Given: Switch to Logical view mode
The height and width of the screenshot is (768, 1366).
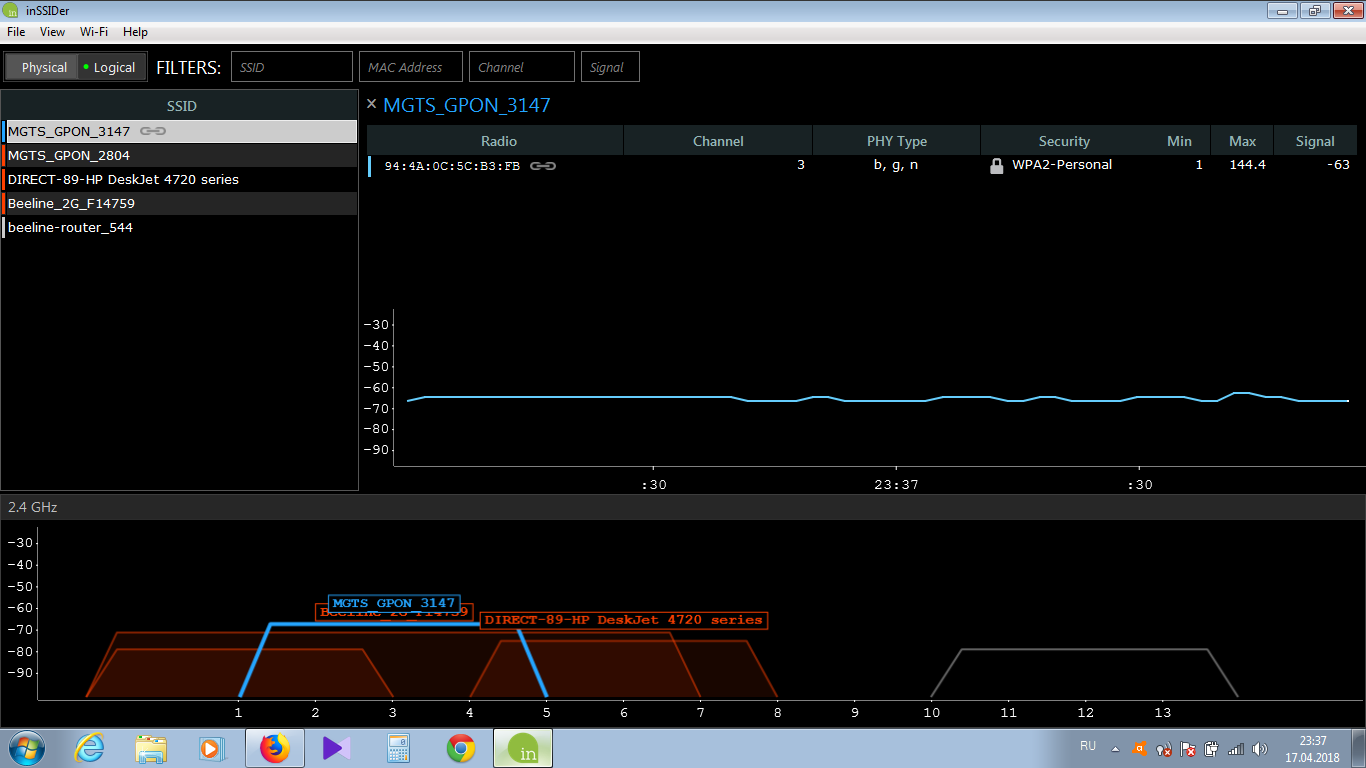Looking at the screenshot, I should point(112,67).
